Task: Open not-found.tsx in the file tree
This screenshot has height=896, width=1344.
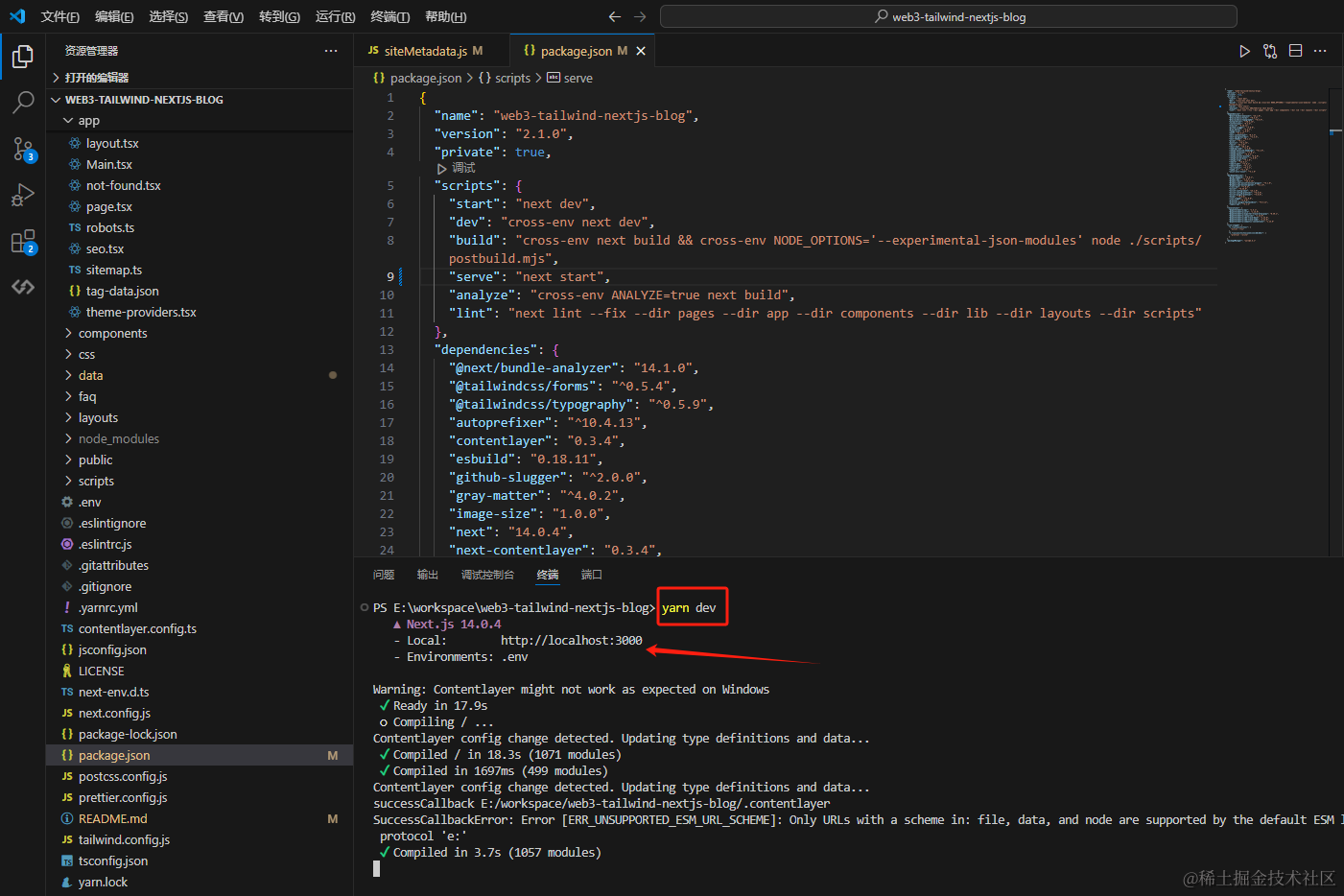Action: (x=200, y=186)
